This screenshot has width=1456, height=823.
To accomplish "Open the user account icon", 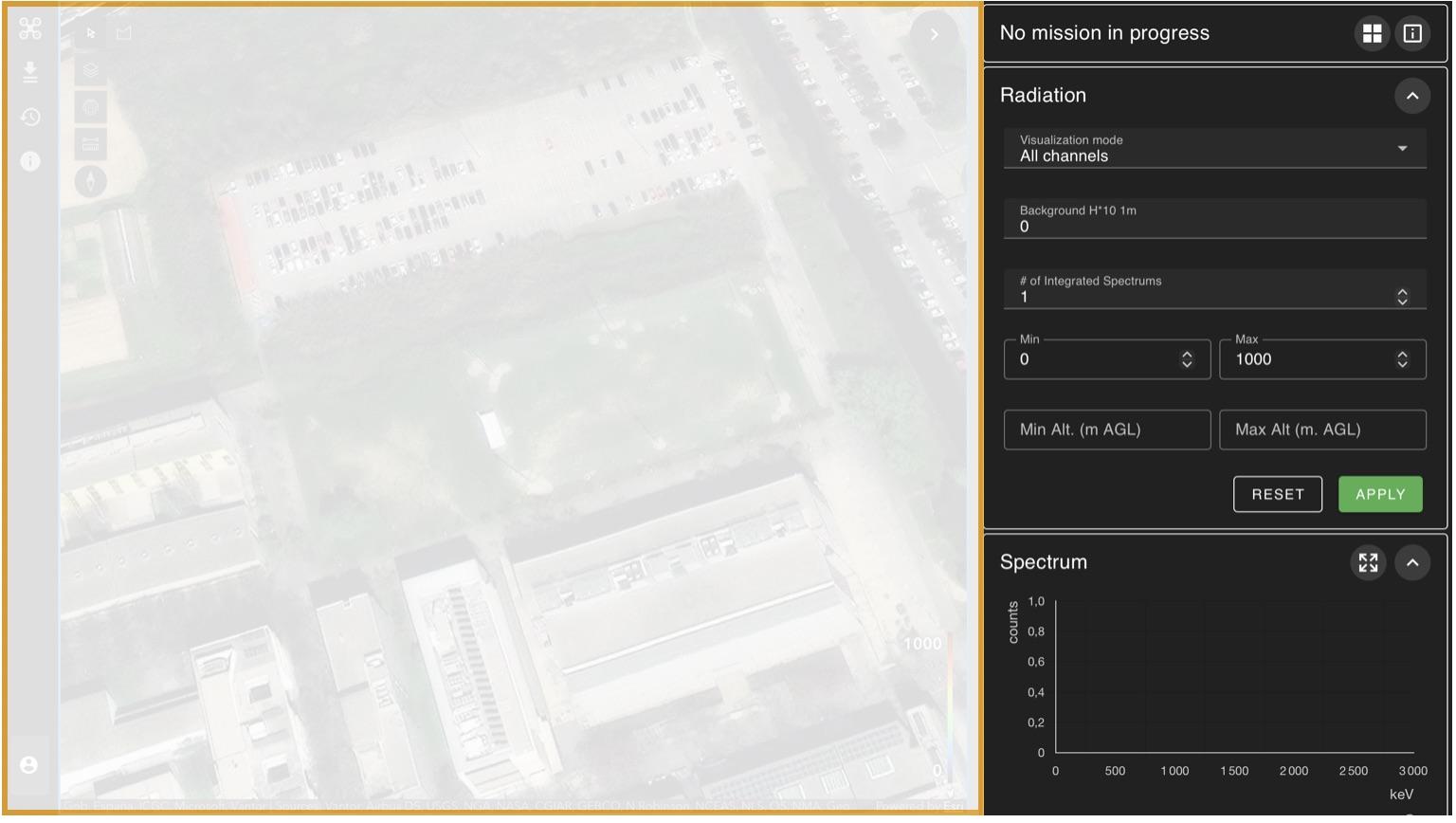I will click(x=29, y=765).
